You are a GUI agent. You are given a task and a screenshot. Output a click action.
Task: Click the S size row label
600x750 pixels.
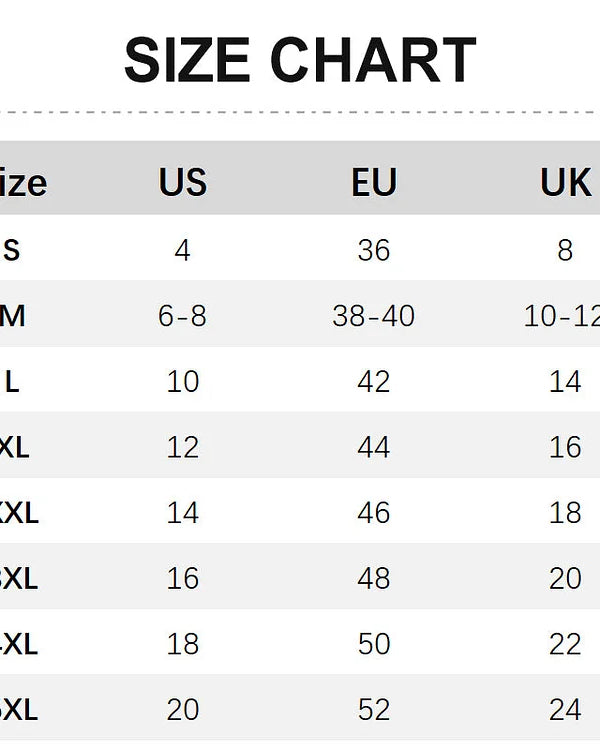coord(11,250)
